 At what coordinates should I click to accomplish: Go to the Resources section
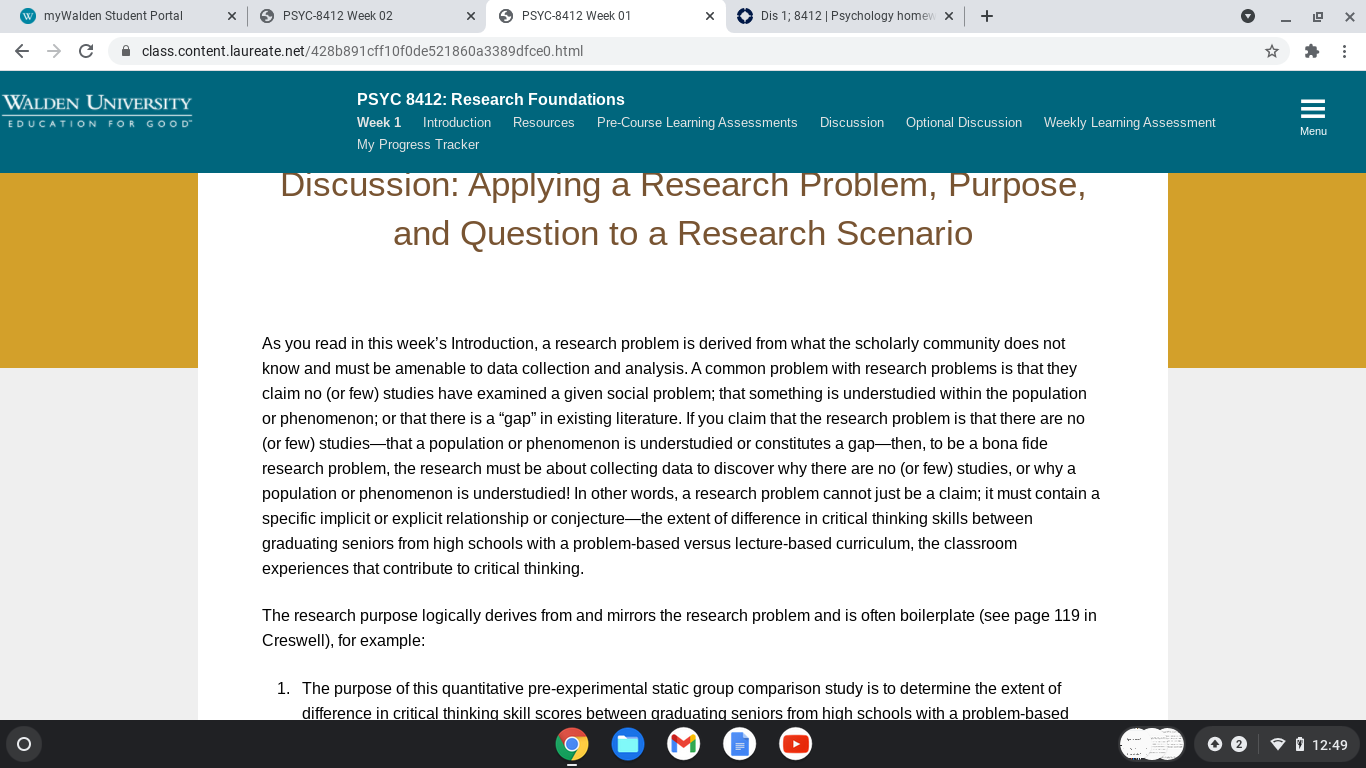click(544, 123)
